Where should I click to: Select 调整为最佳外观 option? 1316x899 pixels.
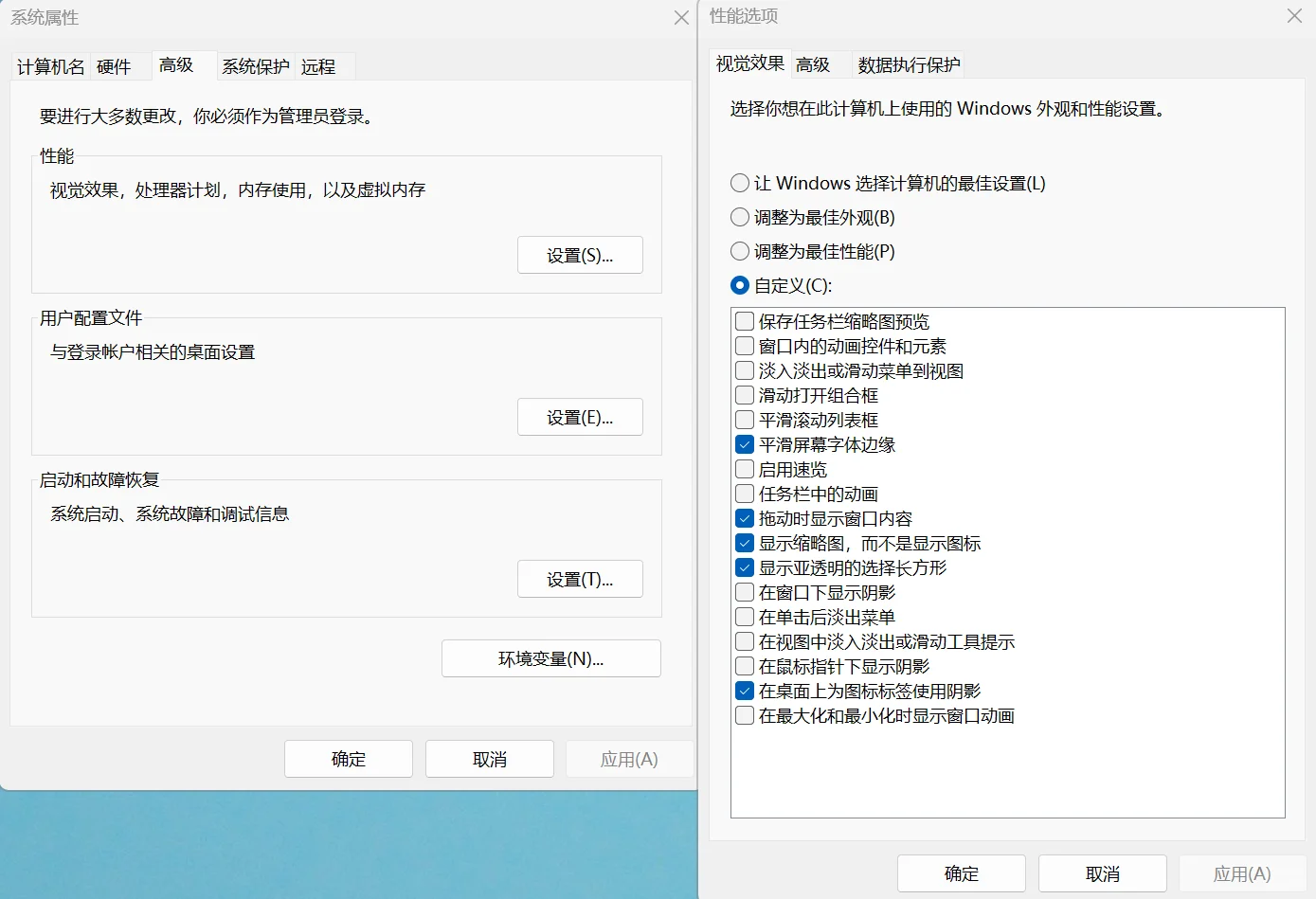pyautogui.click(x=739, y=217)
